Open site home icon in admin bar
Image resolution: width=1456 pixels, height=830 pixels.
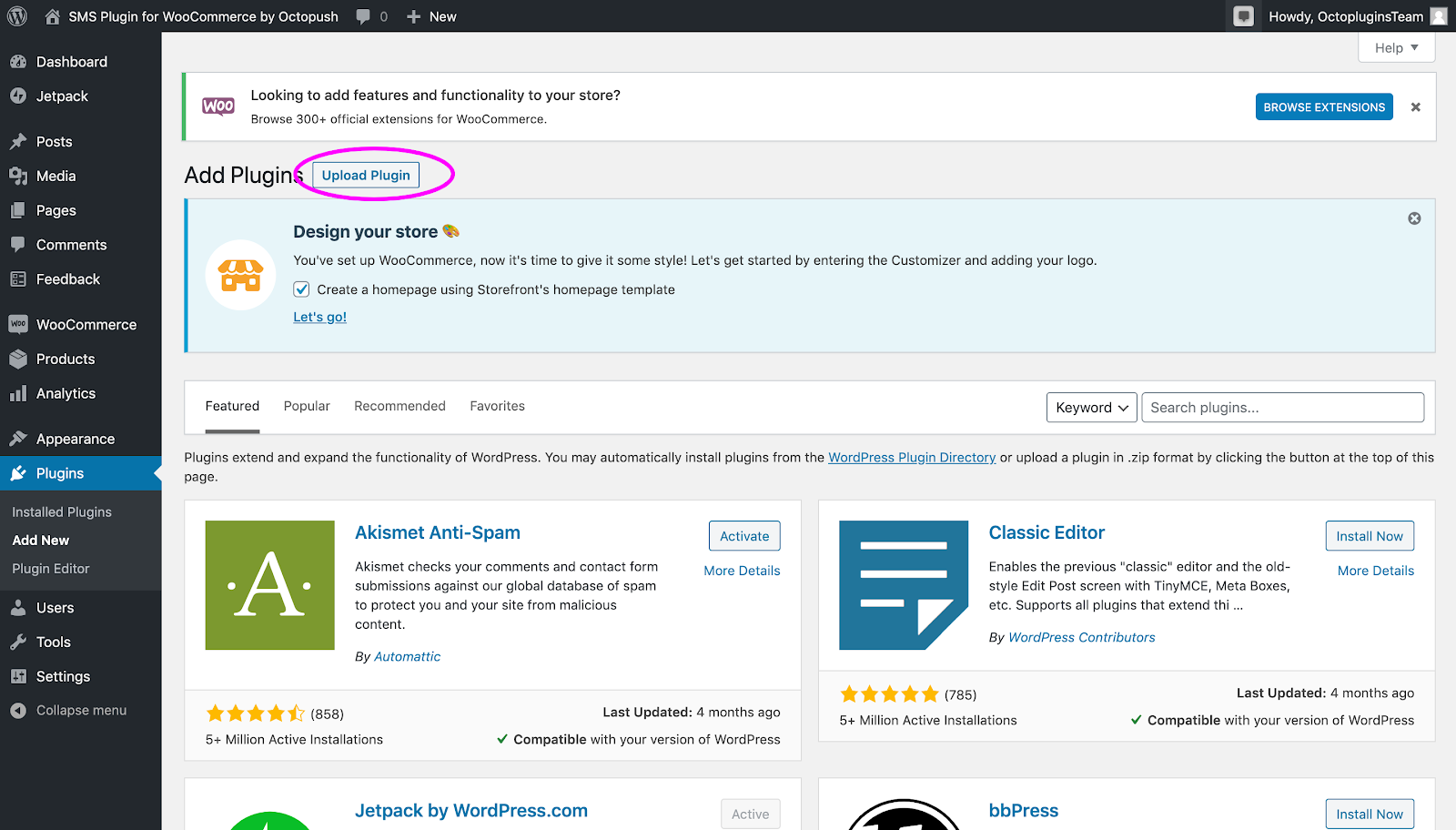coord(53,16)
